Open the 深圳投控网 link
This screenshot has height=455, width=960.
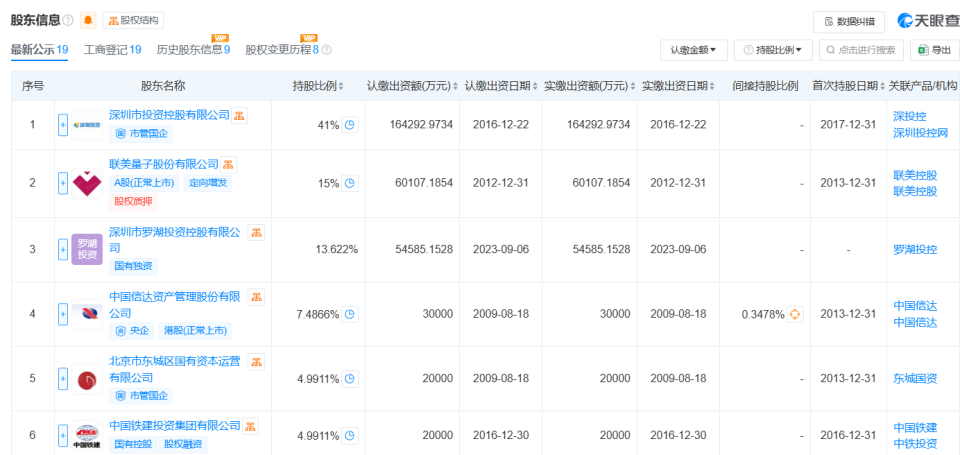[921, 133]
